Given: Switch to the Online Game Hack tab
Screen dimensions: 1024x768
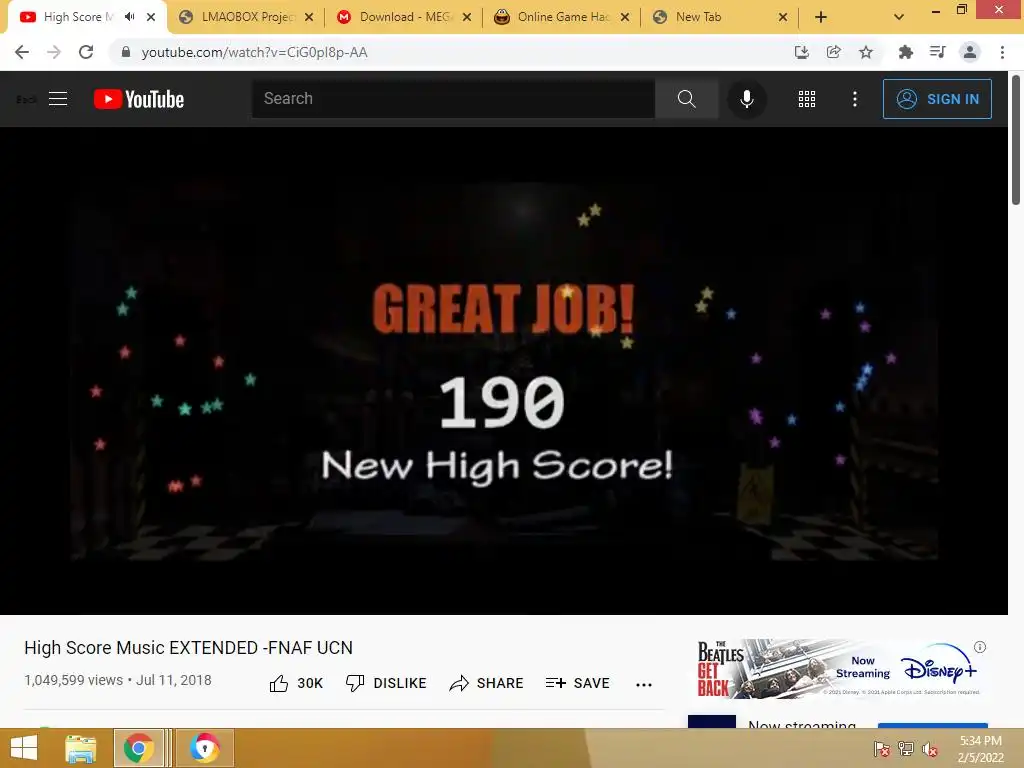Looking at the screenshot, I should (x=562, y=17).
